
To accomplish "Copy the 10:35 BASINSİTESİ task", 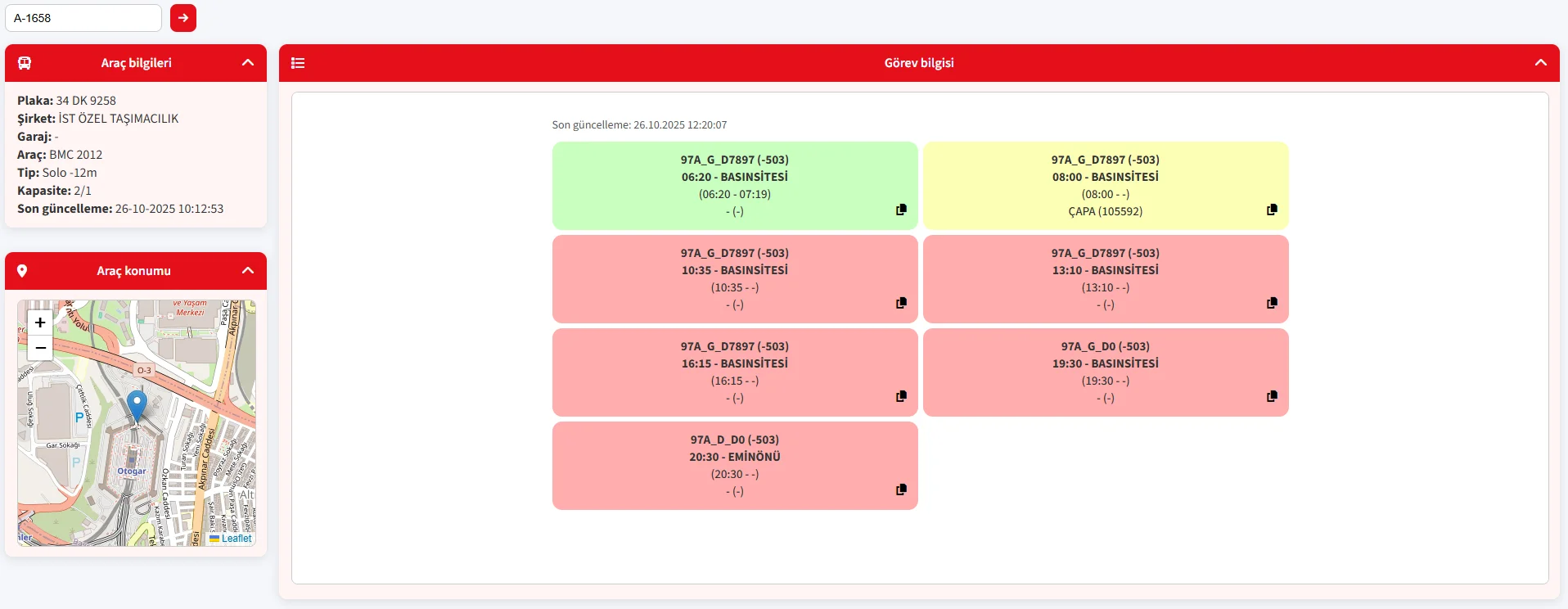I will pyautogui.click(x=901, y=303).
